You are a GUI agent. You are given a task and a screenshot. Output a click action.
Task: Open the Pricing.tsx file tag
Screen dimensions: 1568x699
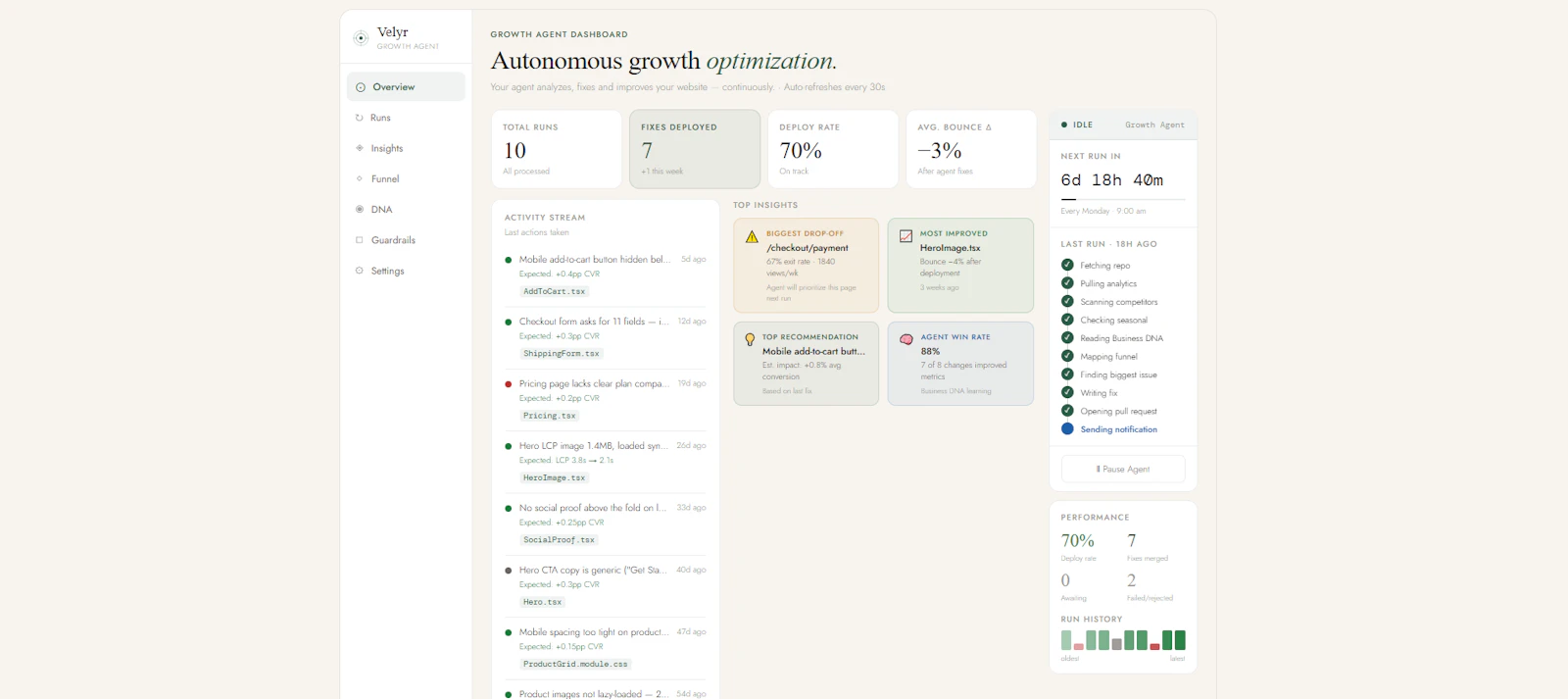point(549,416)
